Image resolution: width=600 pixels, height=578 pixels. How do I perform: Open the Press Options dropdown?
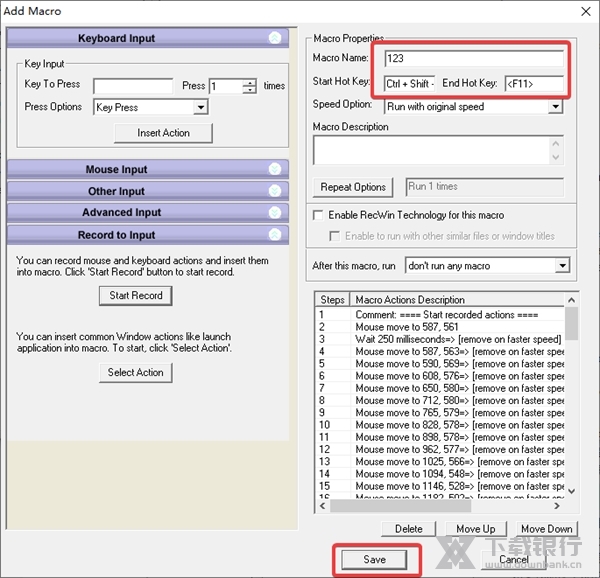[x=201, y=107]
